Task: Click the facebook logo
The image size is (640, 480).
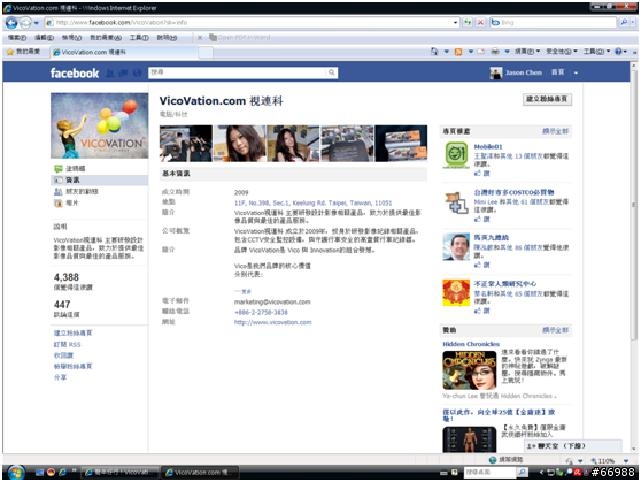Action: coord(75,73)
